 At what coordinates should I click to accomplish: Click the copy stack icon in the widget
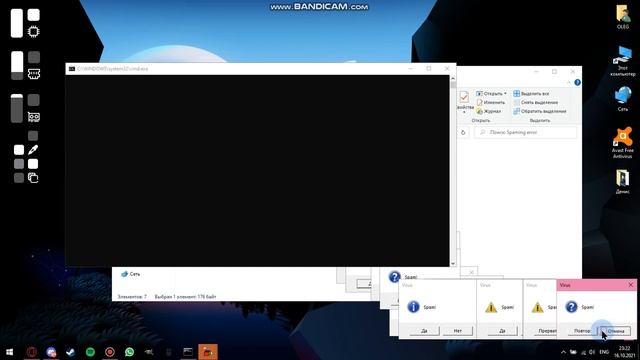click(33, 178)
